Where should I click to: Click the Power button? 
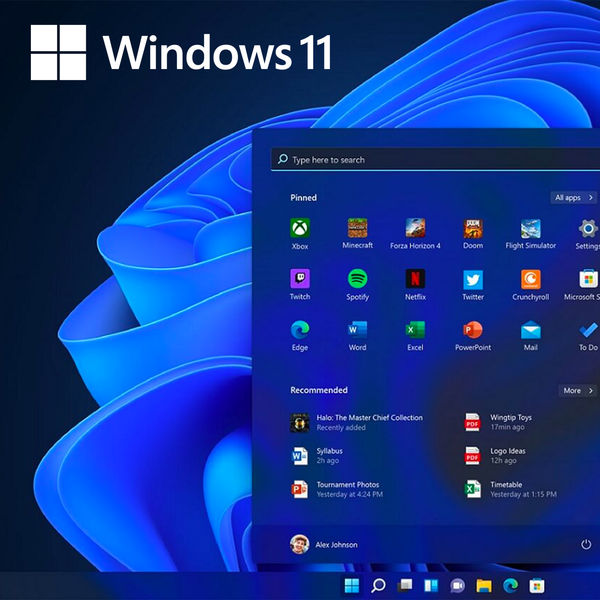(x=586, y=544)
